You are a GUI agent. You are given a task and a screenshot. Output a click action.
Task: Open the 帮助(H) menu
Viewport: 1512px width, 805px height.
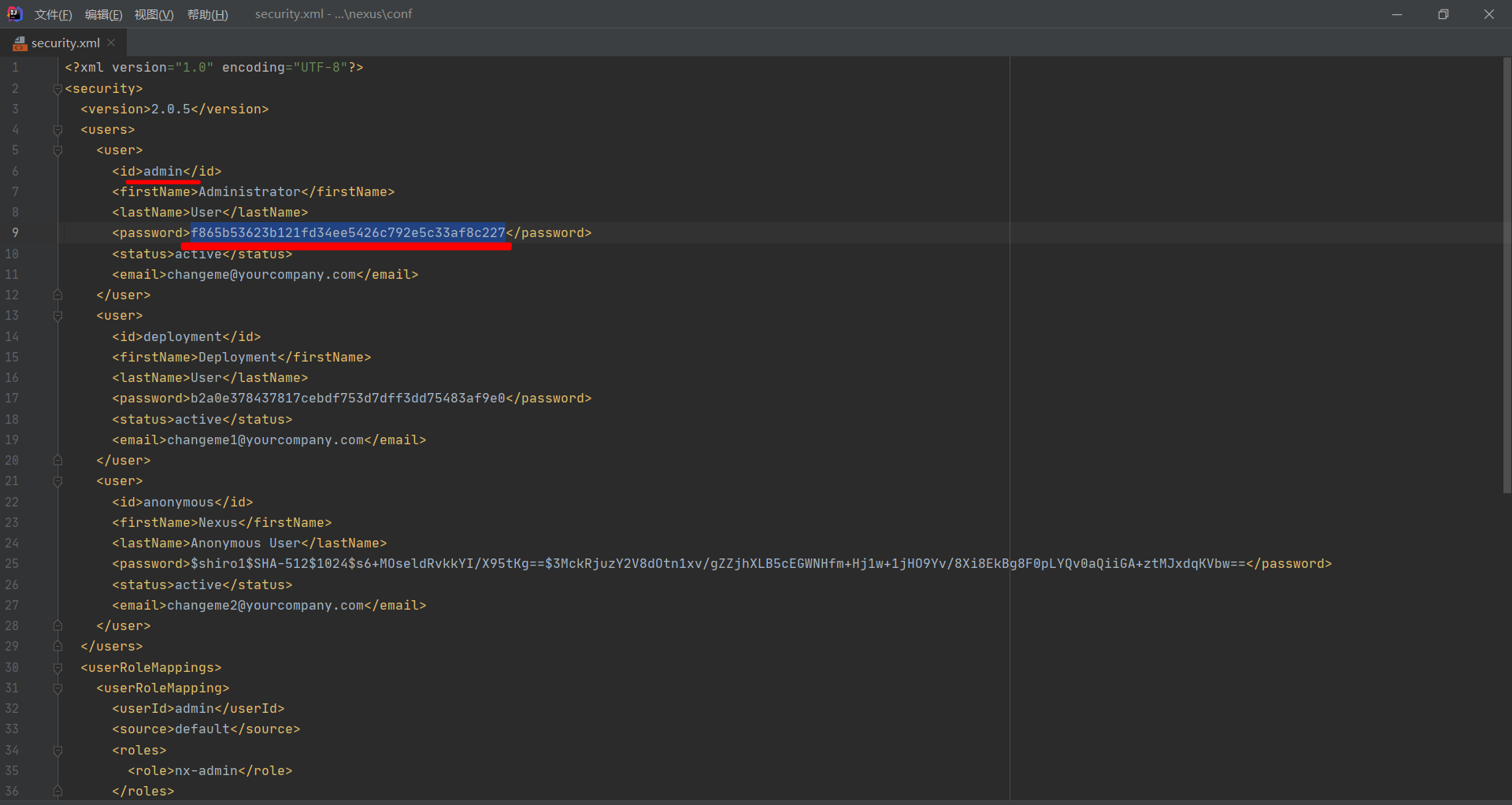click(207, 14)
